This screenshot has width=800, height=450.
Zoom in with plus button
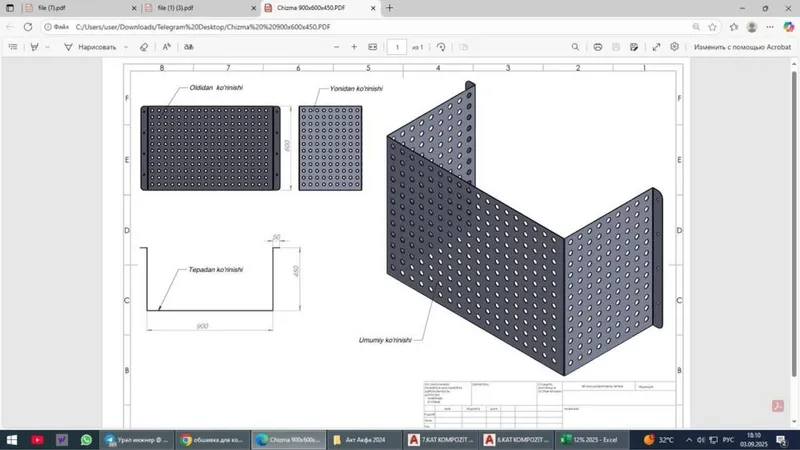click(354, 47)
